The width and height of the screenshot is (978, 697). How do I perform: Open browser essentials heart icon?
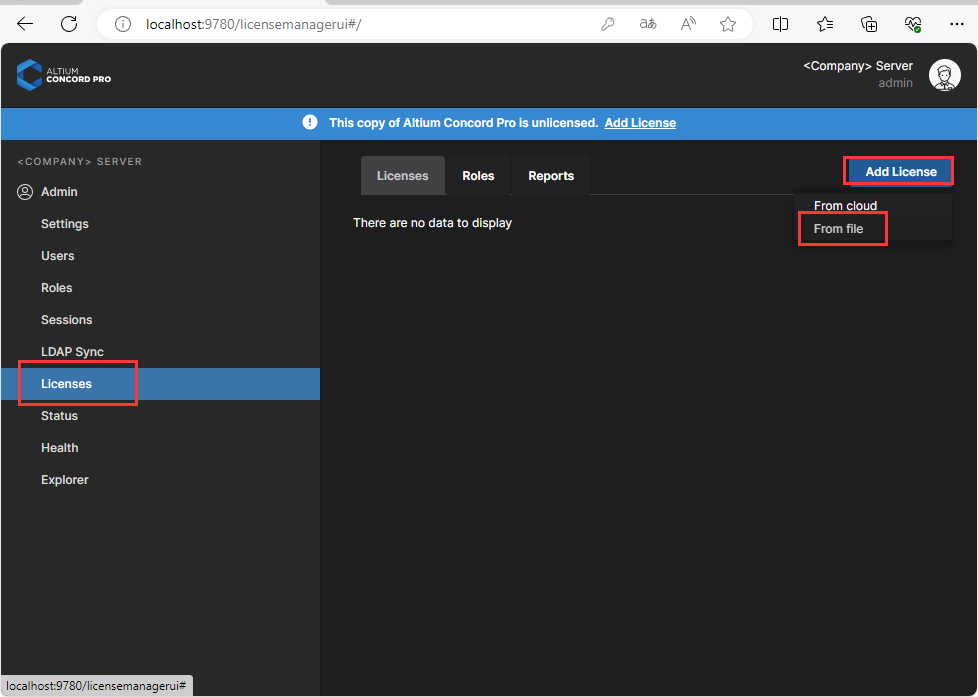pos(913,24)
